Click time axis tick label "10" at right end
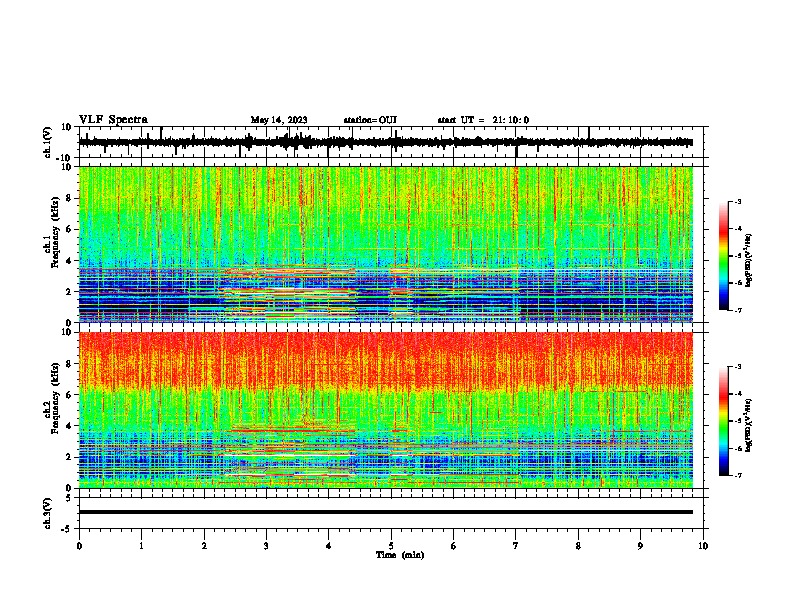792x612 pixels. 703,546
